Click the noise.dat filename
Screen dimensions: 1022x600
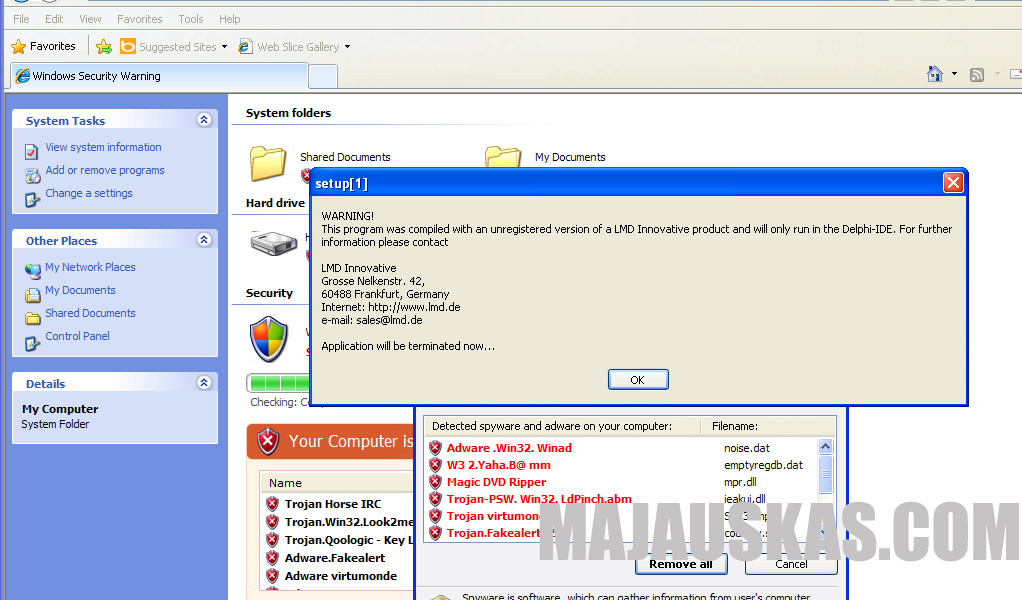click(747, 448)
